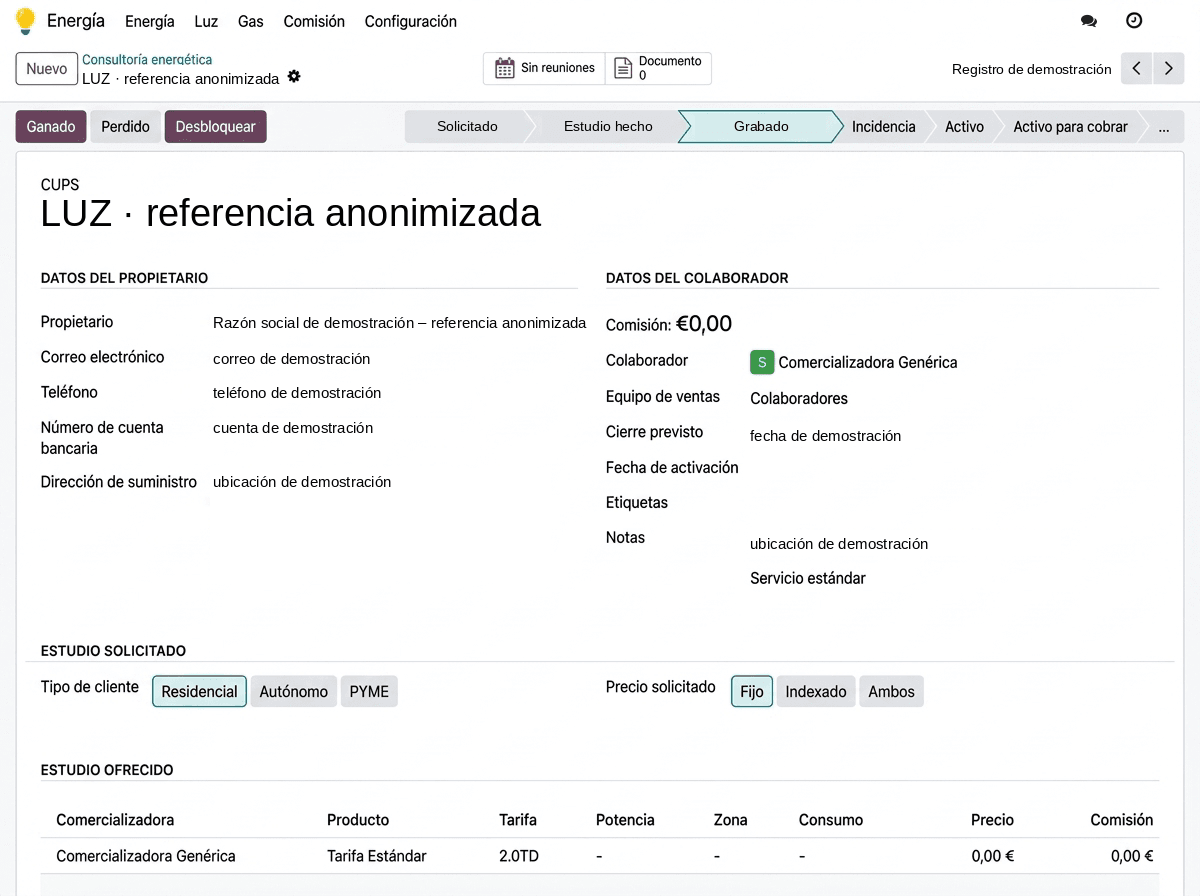The image size is (1200, 896).
Task: Click the empty Etiquetas field
Action: click(x=954, y=503)
